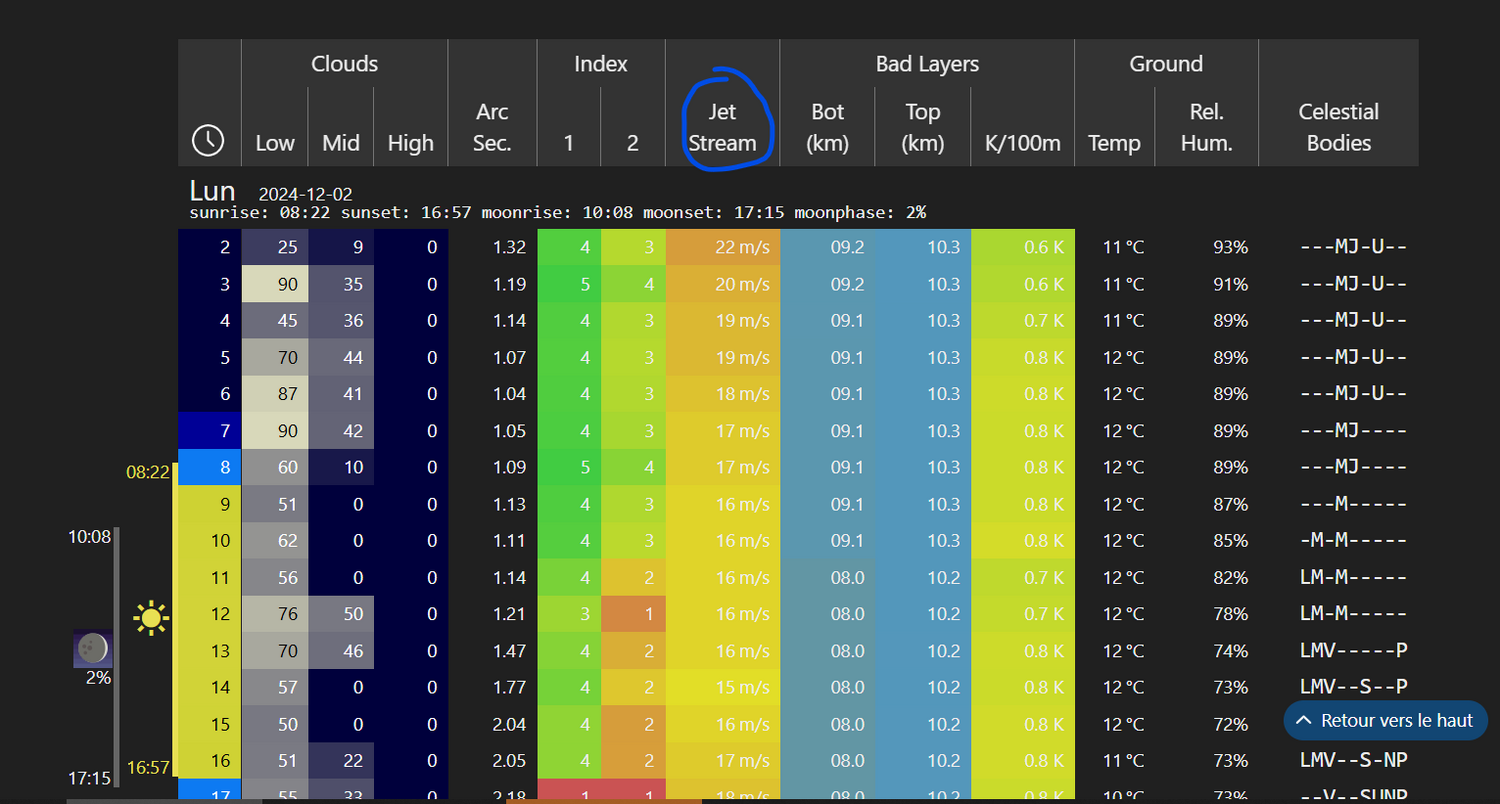Click the 87% relative humidity value
The width and height of the screenshot is (1500, 804).
click(1230, 504)
